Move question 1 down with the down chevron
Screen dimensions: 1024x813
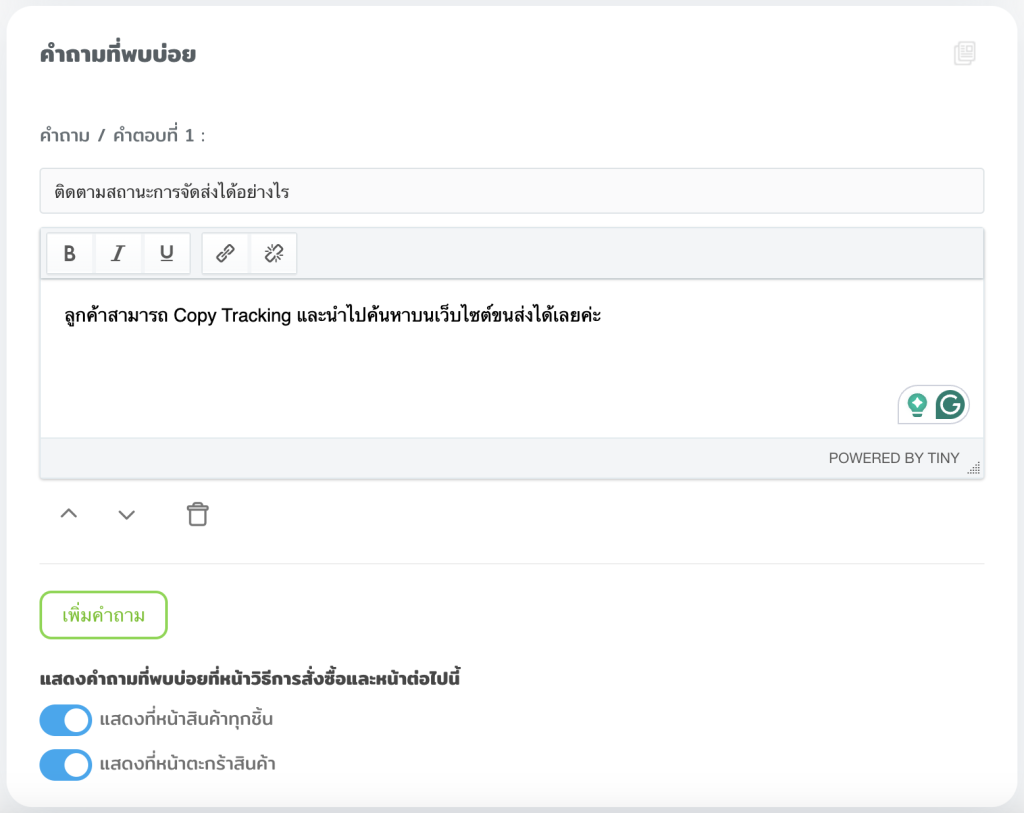pyautogui.click(x=126, y=515)
